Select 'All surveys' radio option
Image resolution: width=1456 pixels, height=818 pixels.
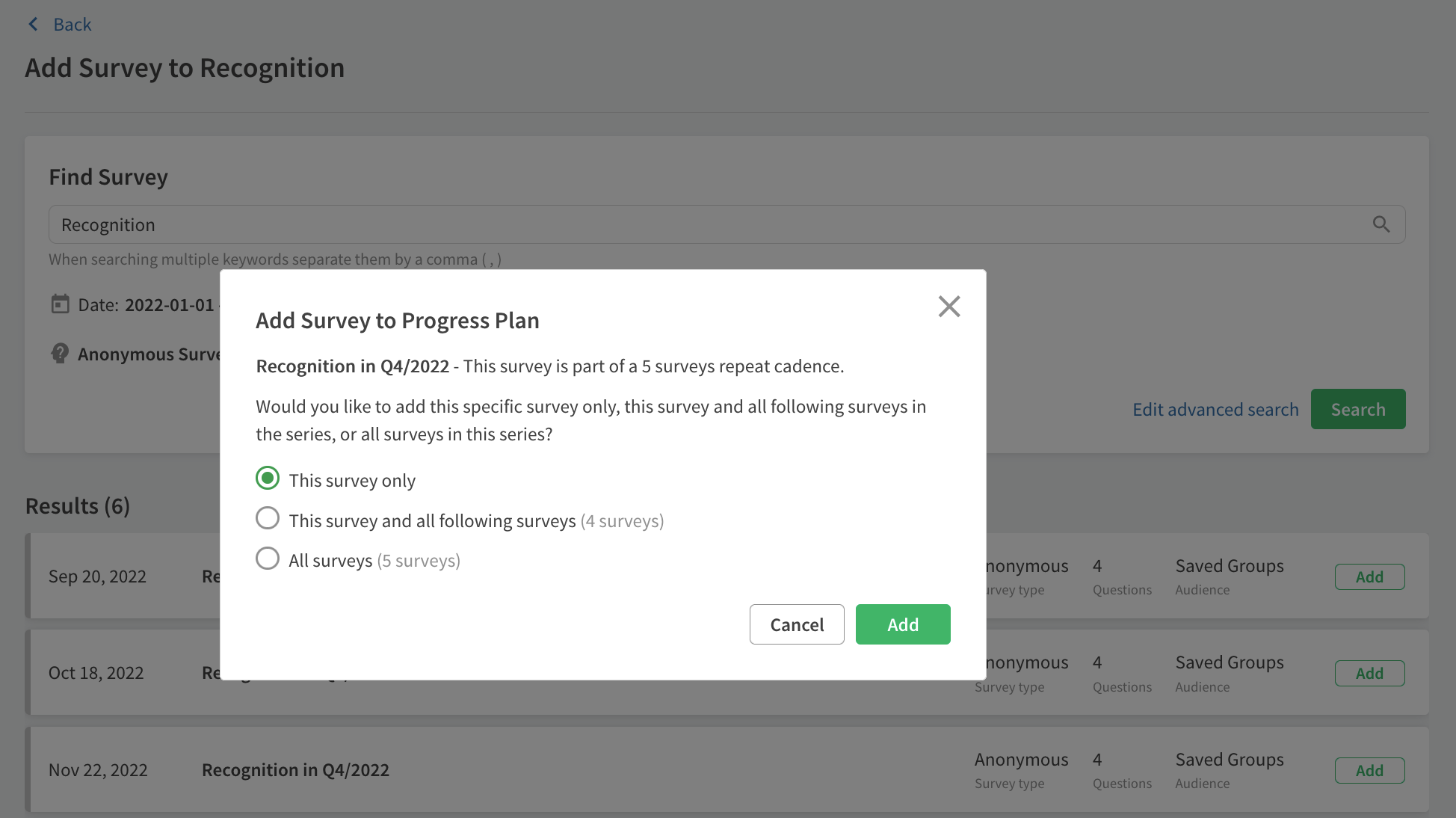(x=268, y=559)
